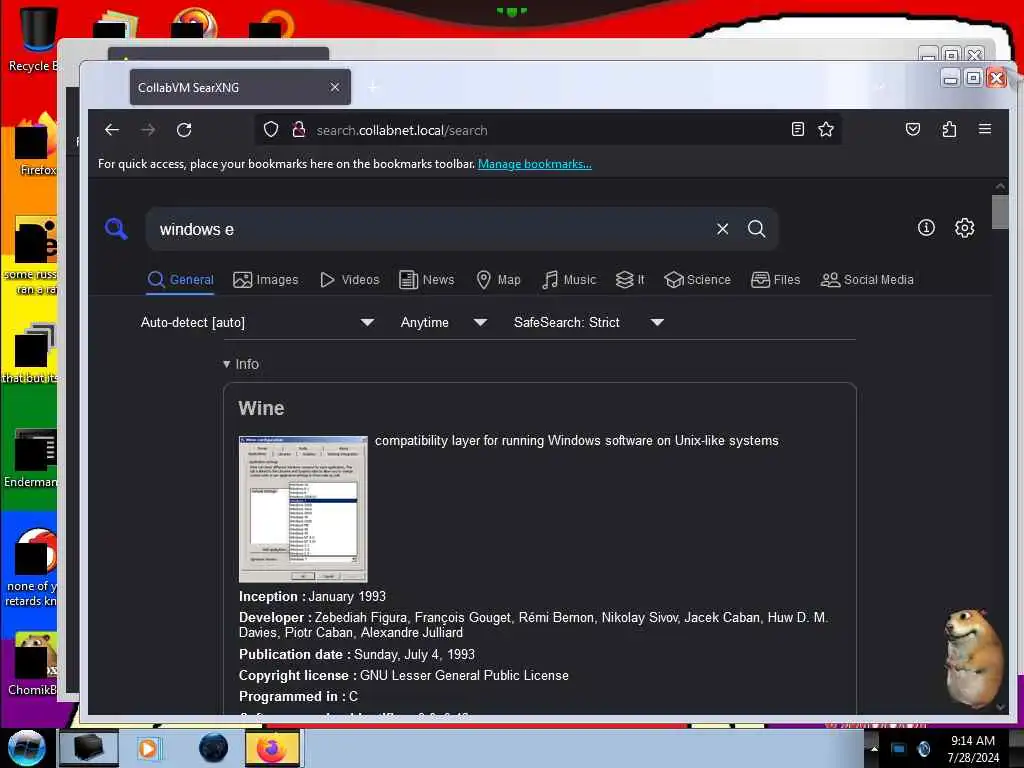This screenshot has height=768, width=1024.
Task: Open SearXNG preferences gear icon
Action: click(x=965, y=227)
